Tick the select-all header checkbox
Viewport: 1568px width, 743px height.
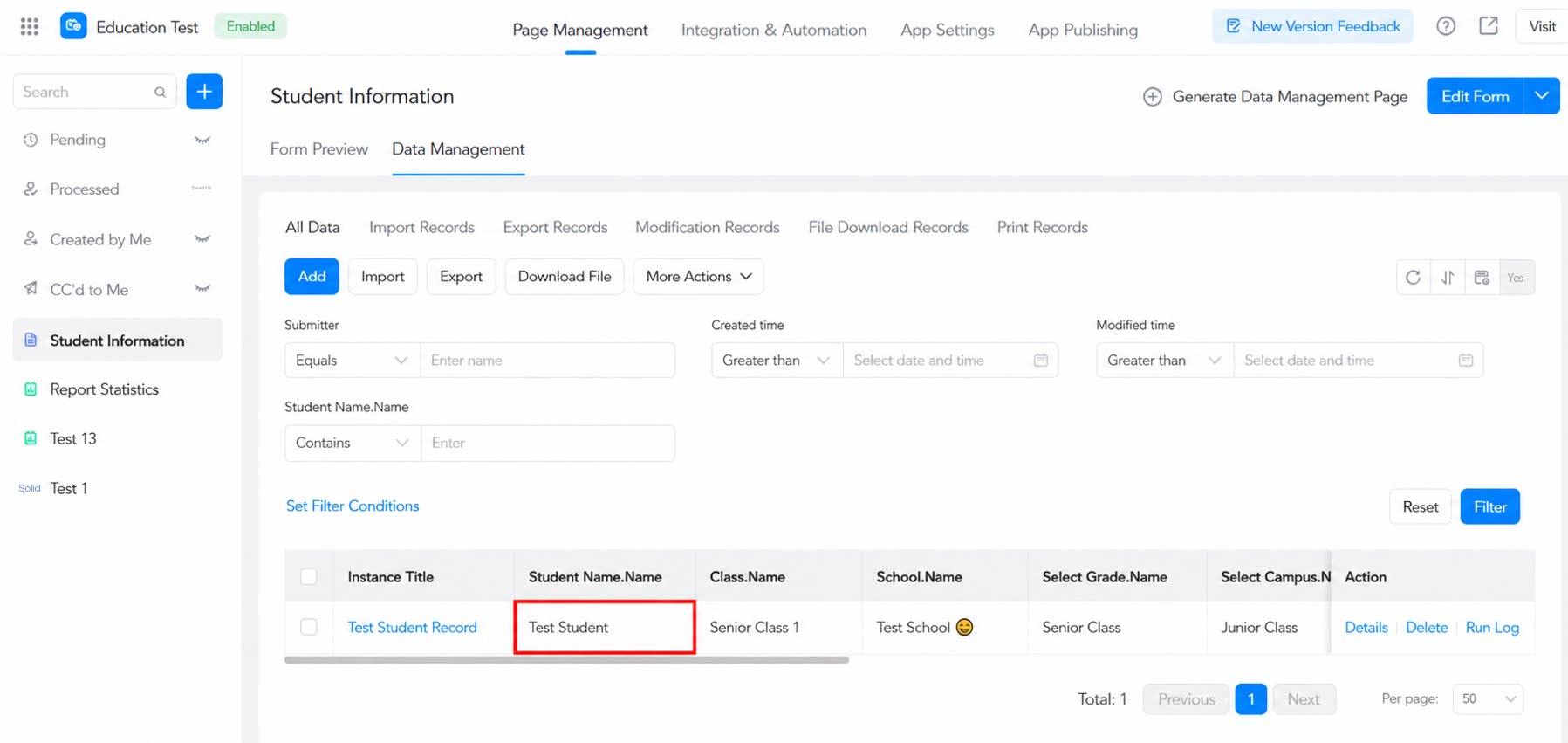[309, 576]
